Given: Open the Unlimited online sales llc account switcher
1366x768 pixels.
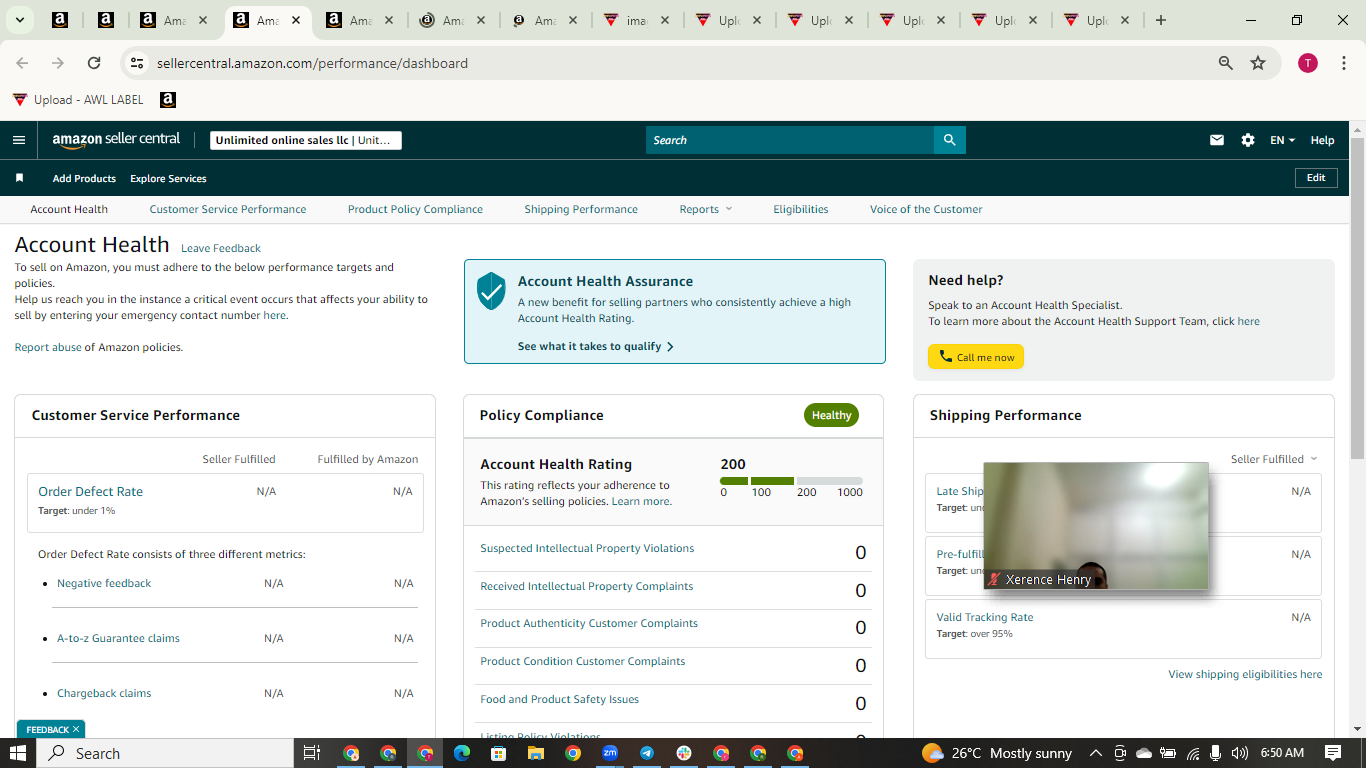Looking at the screenshot, I should pyautogui.click(x=306, y=140).
